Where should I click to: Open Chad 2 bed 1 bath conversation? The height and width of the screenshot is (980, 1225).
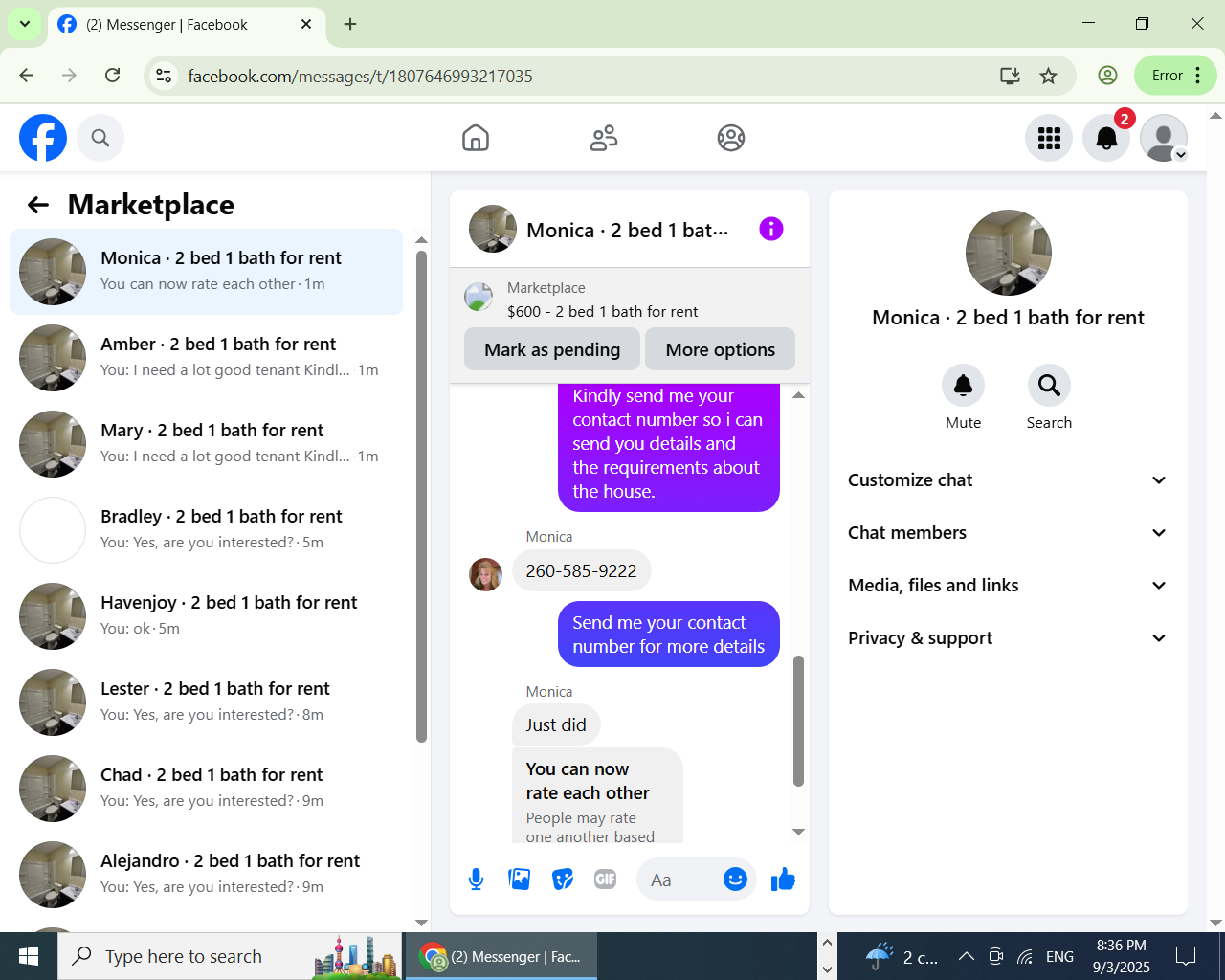(206, 789)
